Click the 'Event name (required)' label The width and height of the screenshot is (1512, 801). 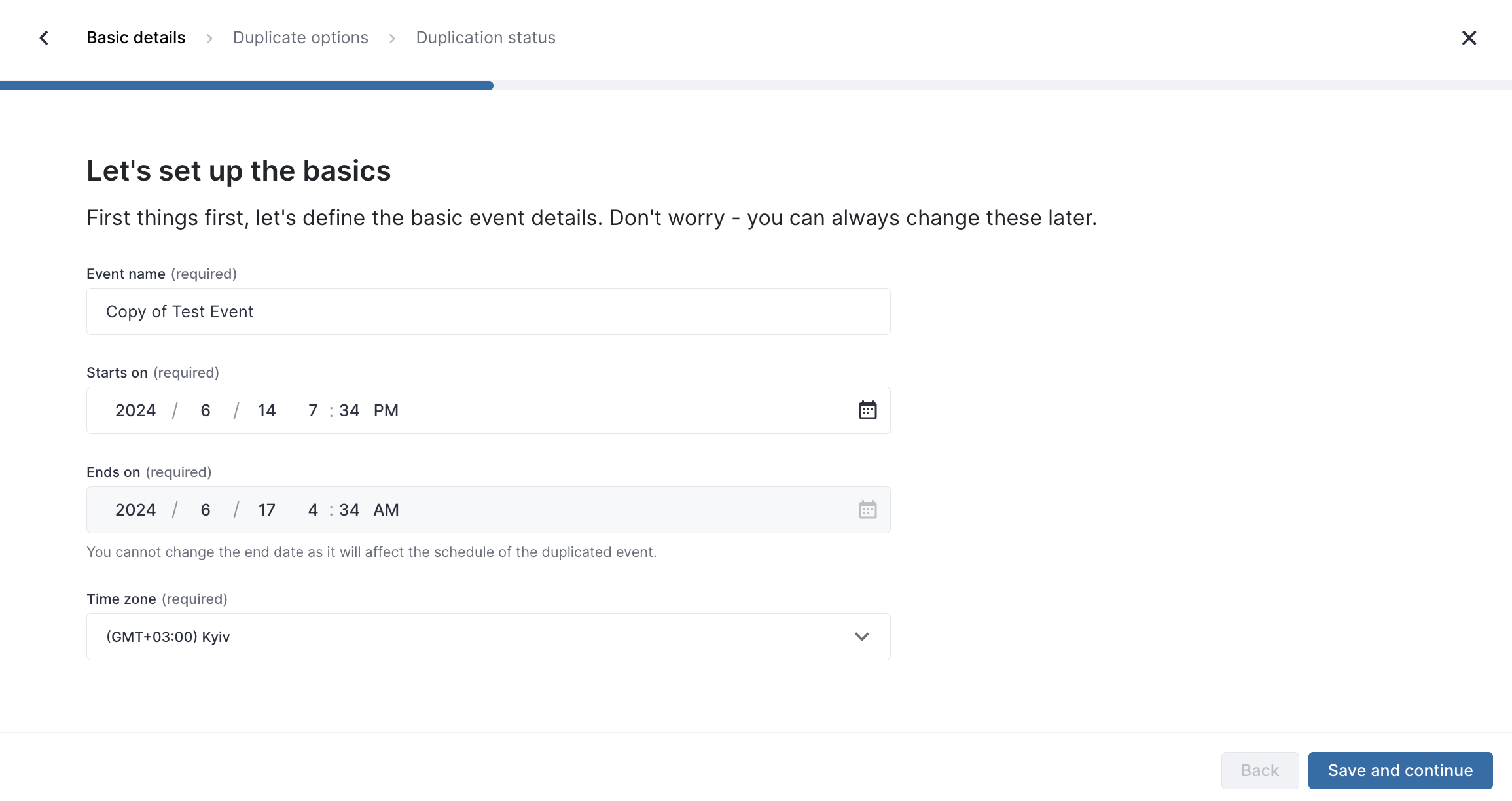[162, 274]
